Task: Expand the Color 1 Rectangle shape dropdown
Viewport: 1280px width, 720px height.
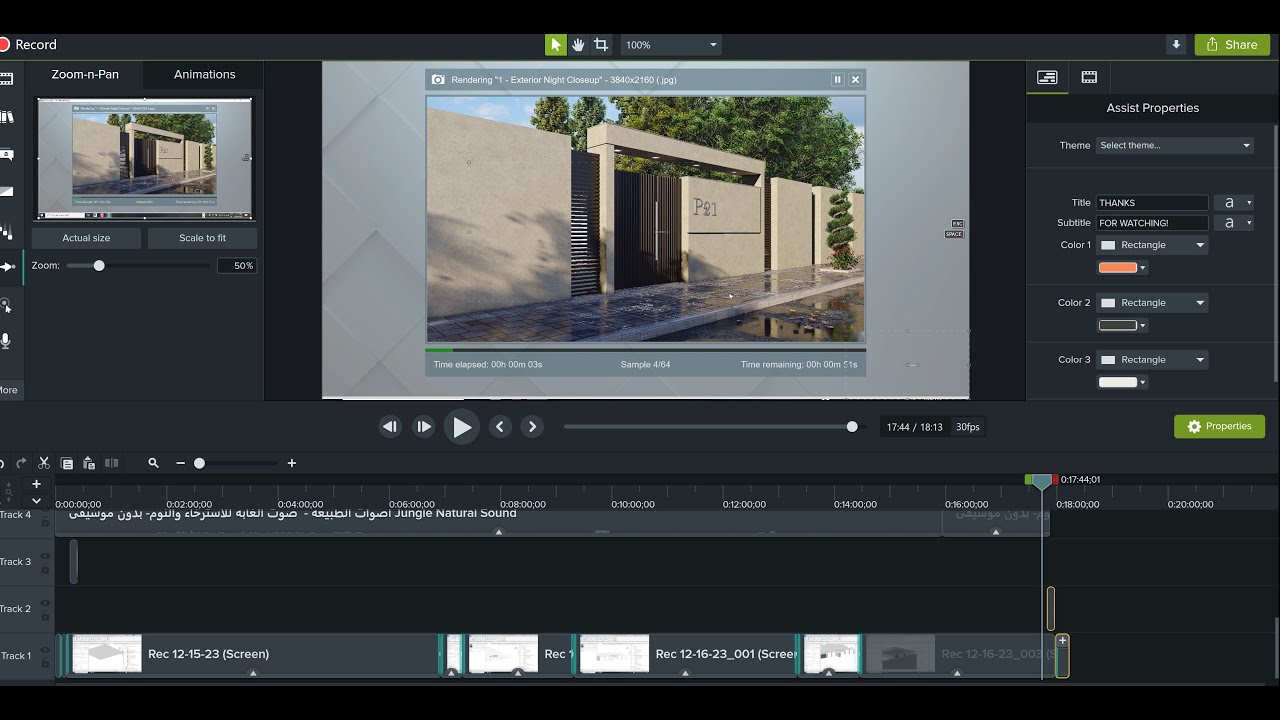Action: [x=1152, y=245]
